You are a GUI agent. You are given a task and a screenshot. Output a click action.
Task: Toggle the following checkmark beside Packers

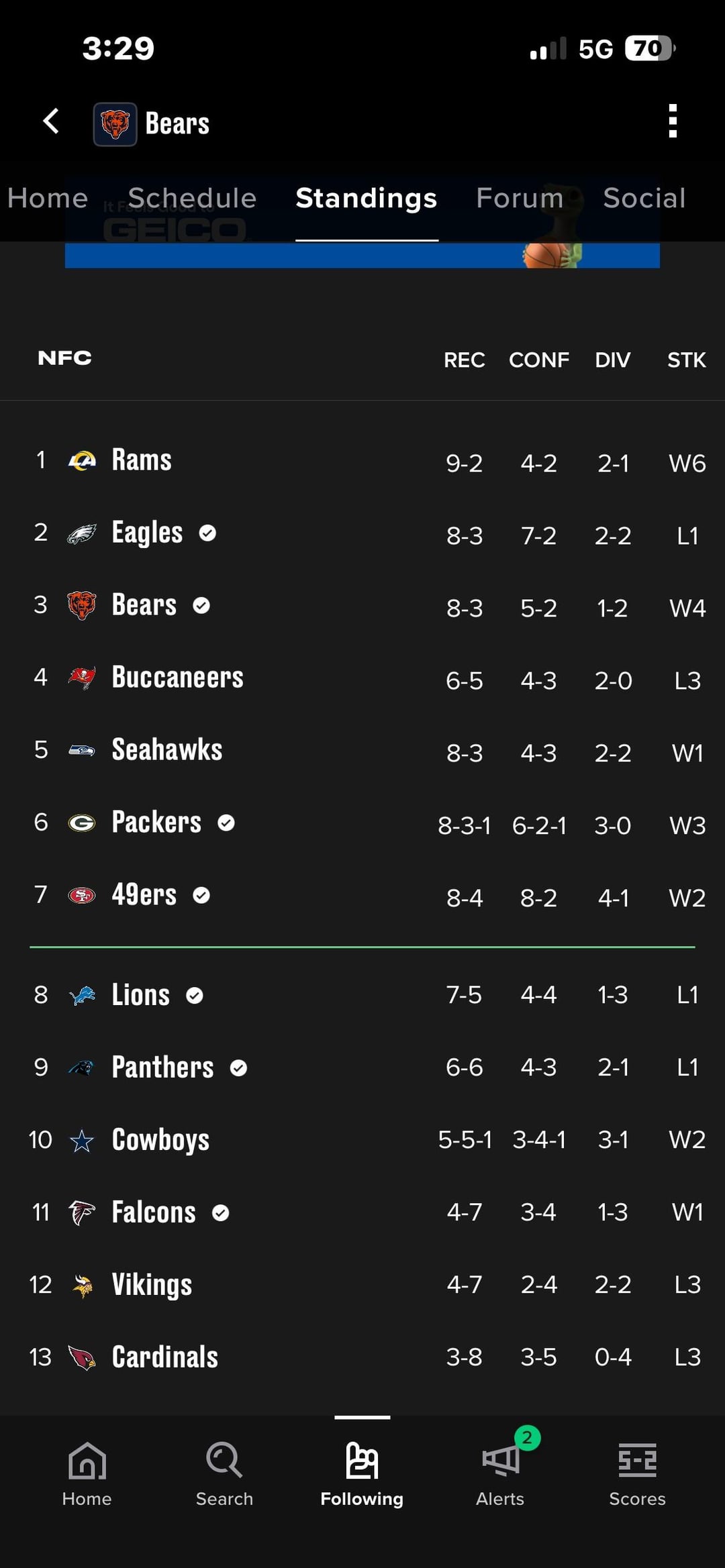[226, 823]
